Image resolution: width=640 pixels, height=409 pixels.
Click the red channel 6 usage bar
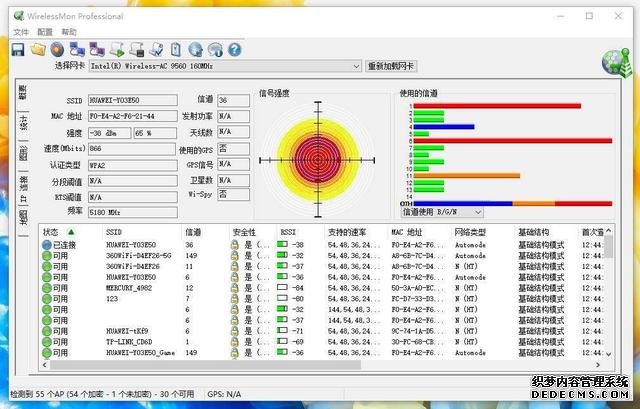click(513, 141)
